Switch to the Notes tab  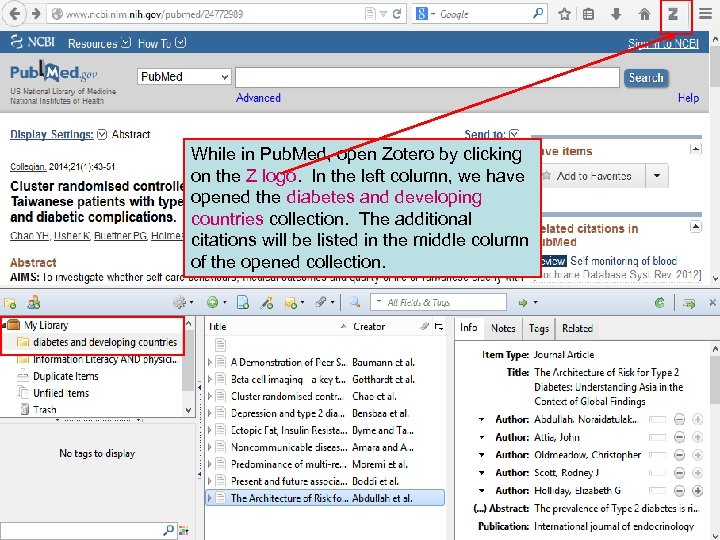[x=503, y=328]
